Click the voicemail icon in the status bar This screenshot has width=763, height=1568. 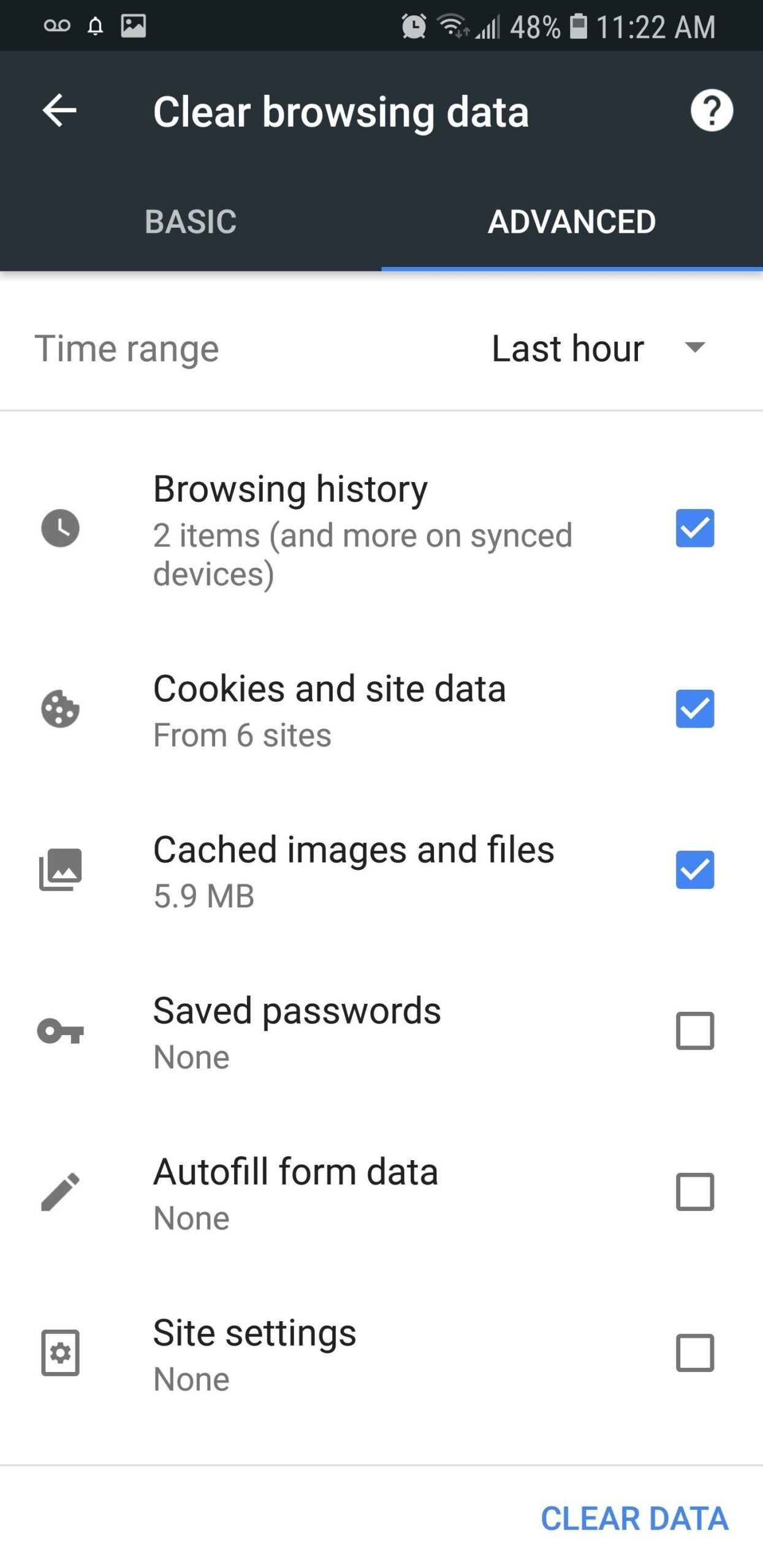pyautogui.click(x=57, y=24)
